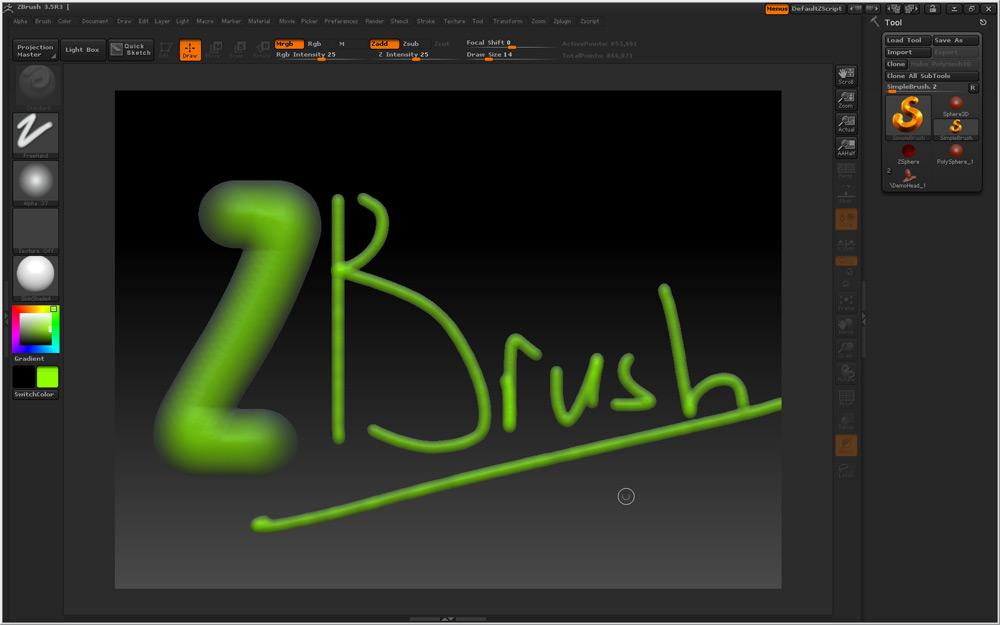Toggle the Rgb mode

point(314,44)
